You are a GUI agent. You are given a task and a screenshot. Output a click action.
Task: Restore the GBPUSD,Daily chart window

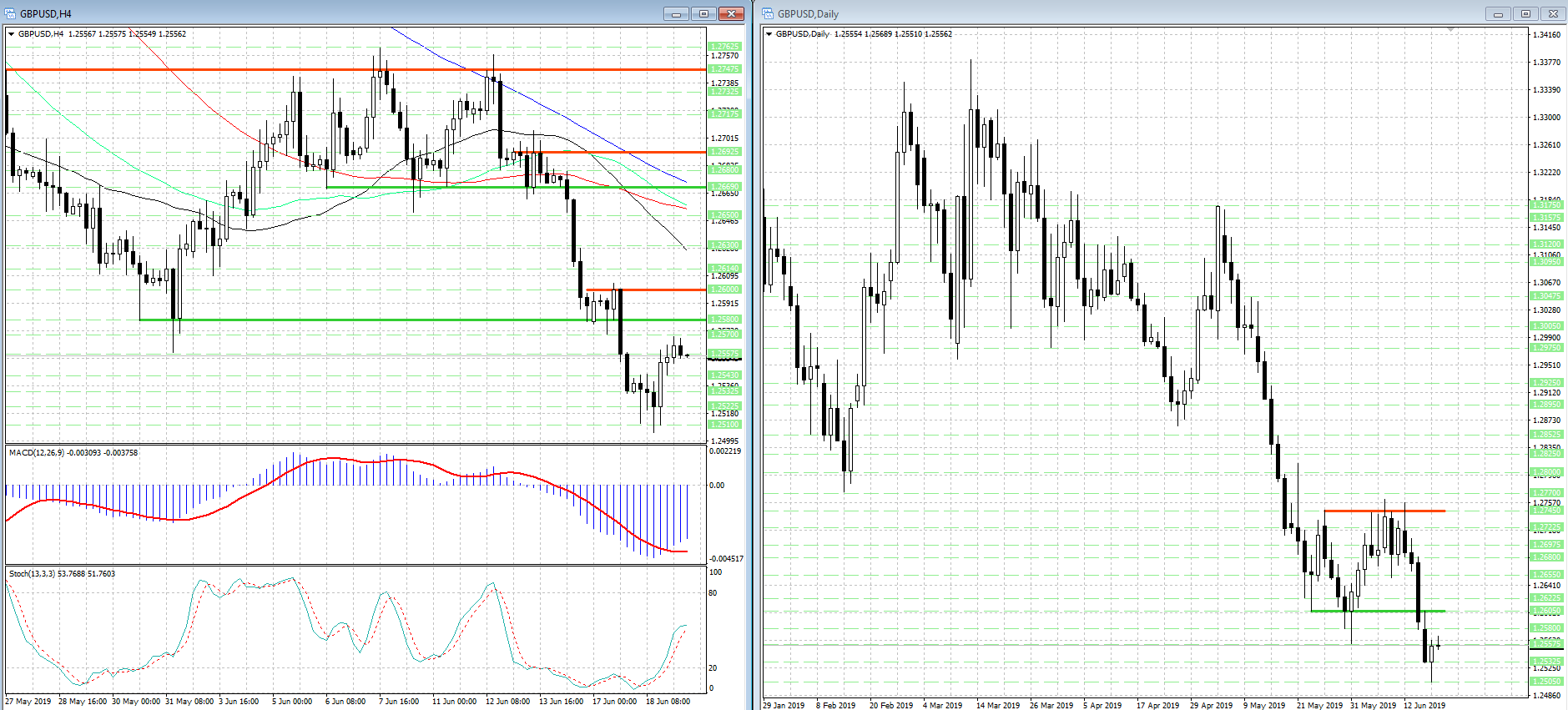[x=1525, y=13]
